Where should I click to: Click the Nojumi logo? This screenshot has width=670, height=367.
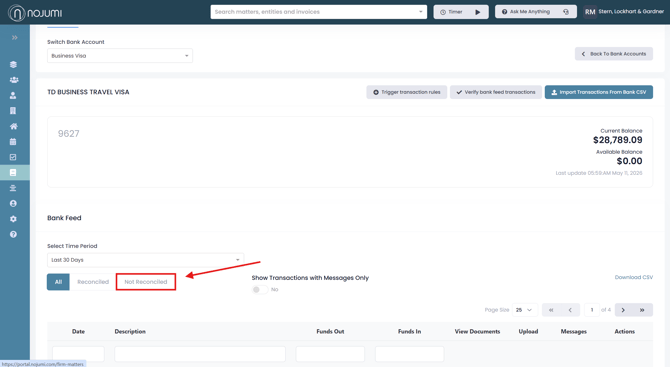35,13
